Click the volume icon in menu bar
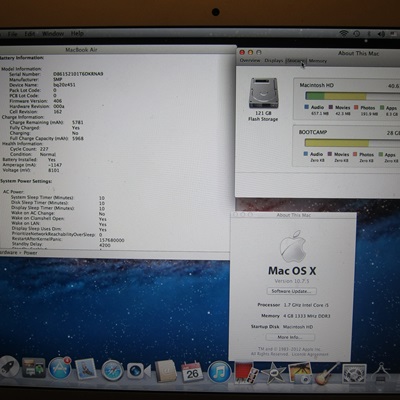Screen dimensions: 400x400 pos(382,34)
